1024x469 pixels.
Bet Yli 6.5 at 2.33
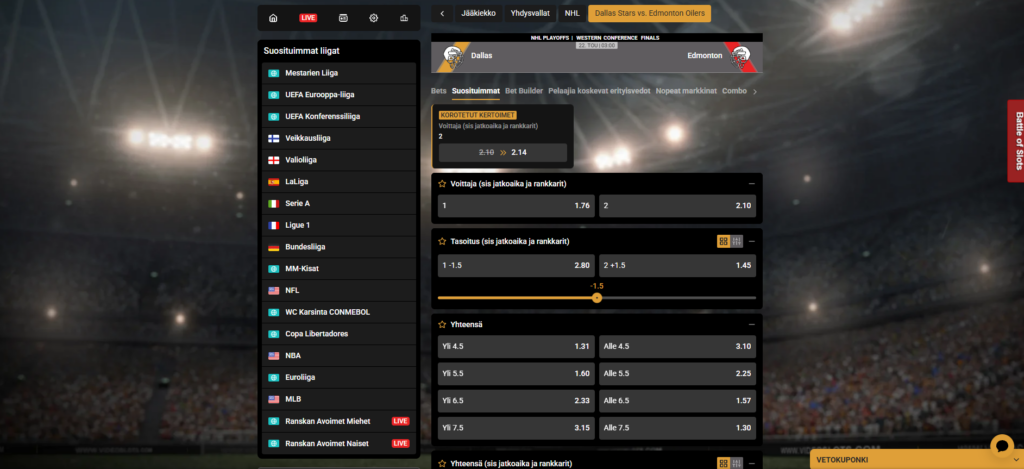516,401
